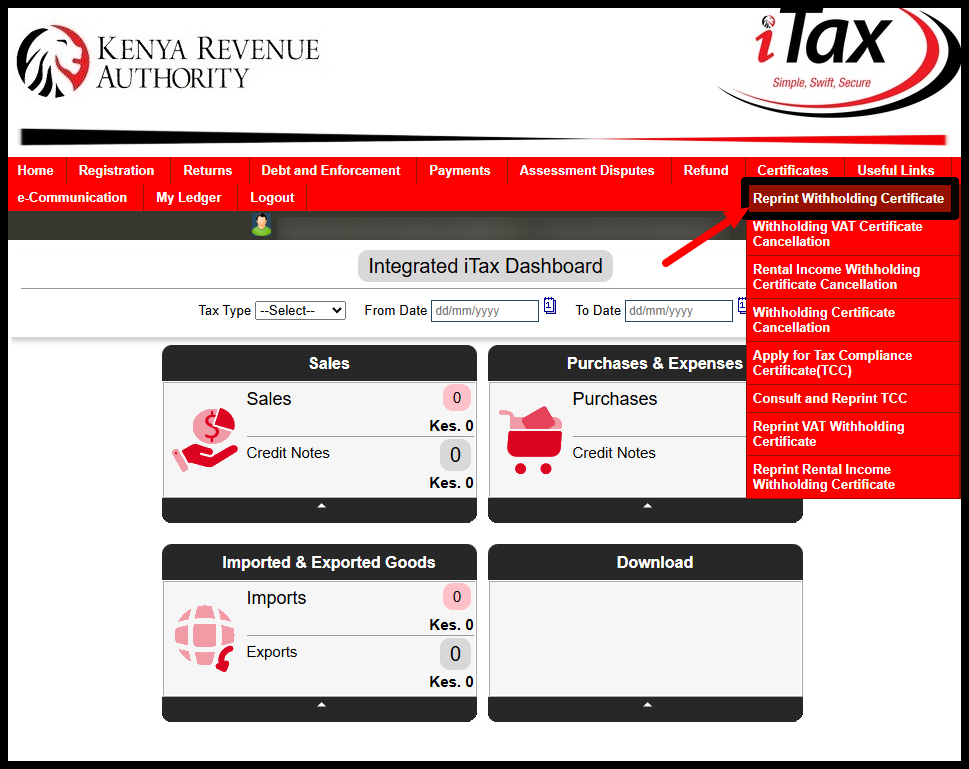Select Rental Income Withholding Certificate Cancellation
969x769 pixels.
(852, 278)
